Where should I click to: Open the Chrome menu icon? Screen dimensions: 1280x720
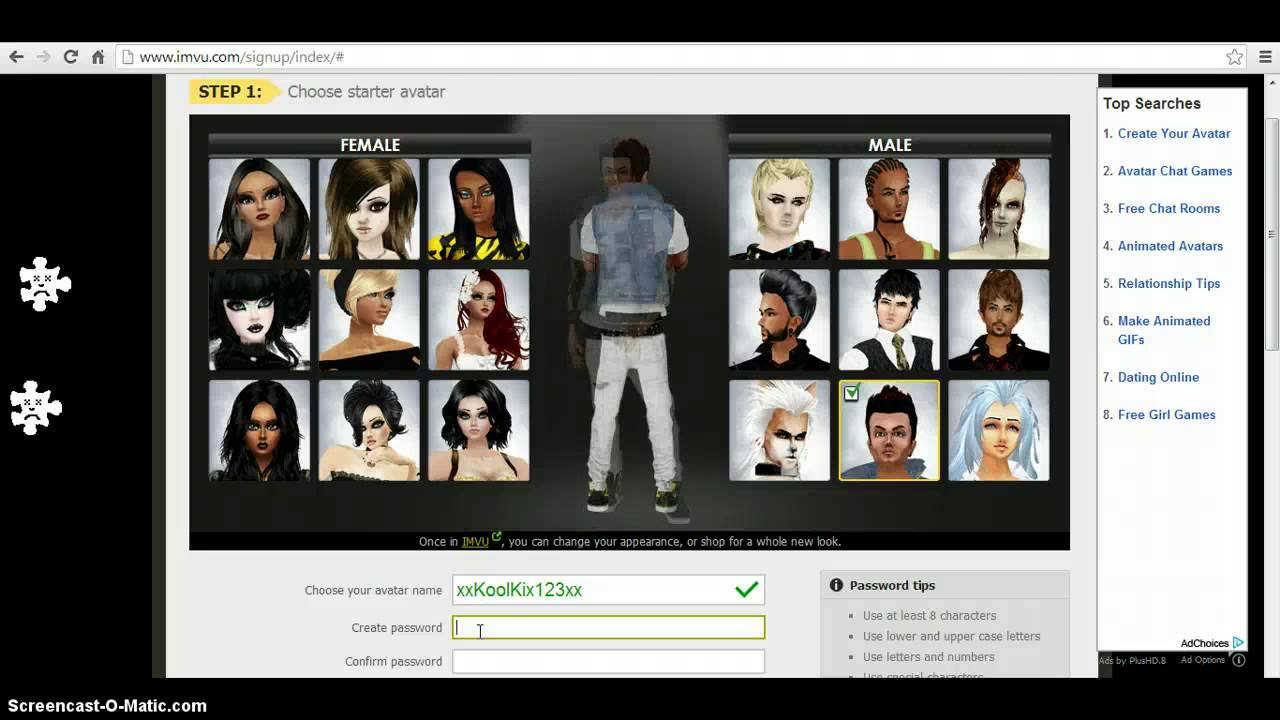[1265, 57]
